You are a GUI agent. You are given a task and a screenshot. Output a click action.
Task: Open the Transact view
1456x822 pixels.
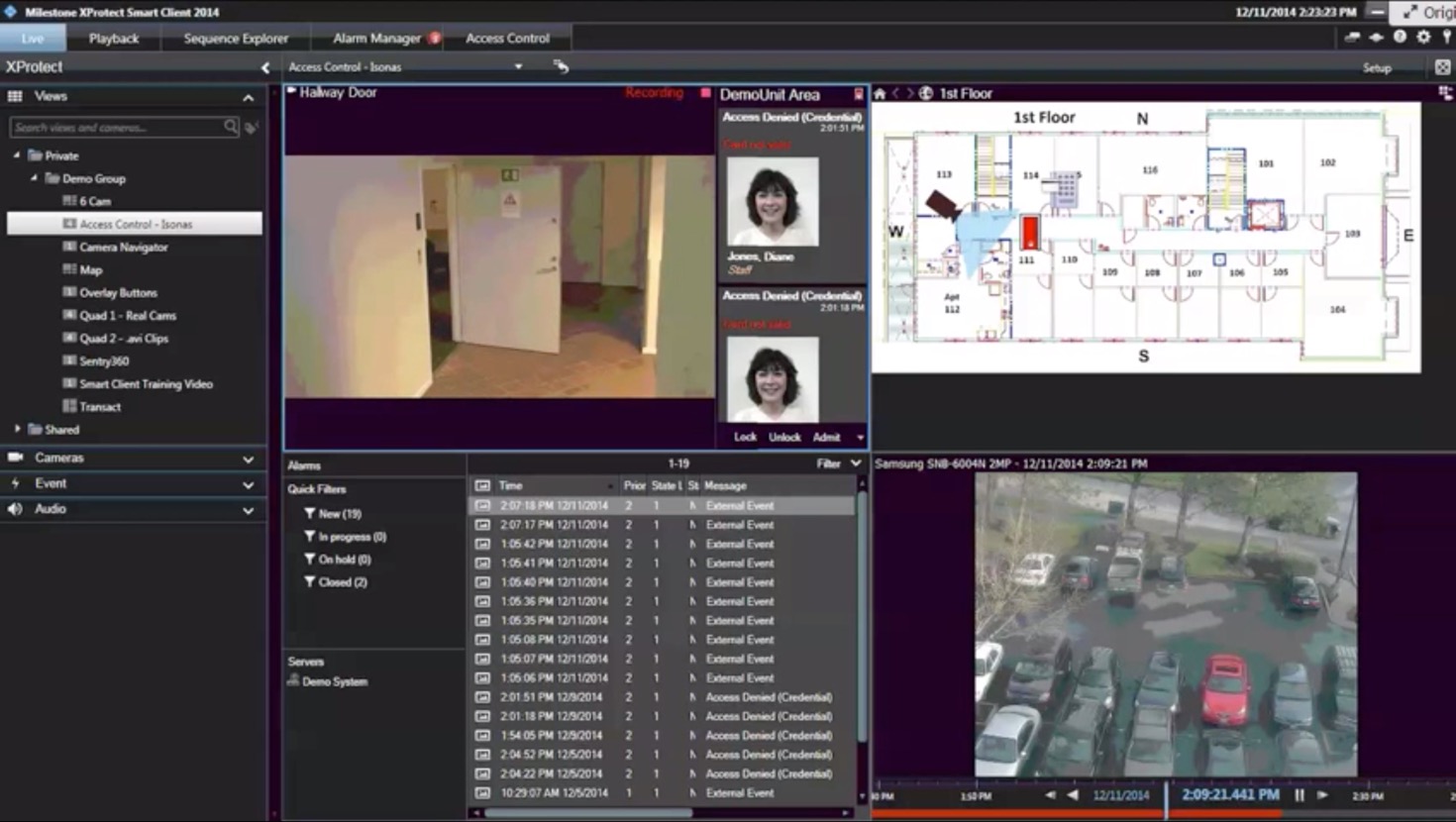pyautogui.click(x=99, y=406)
